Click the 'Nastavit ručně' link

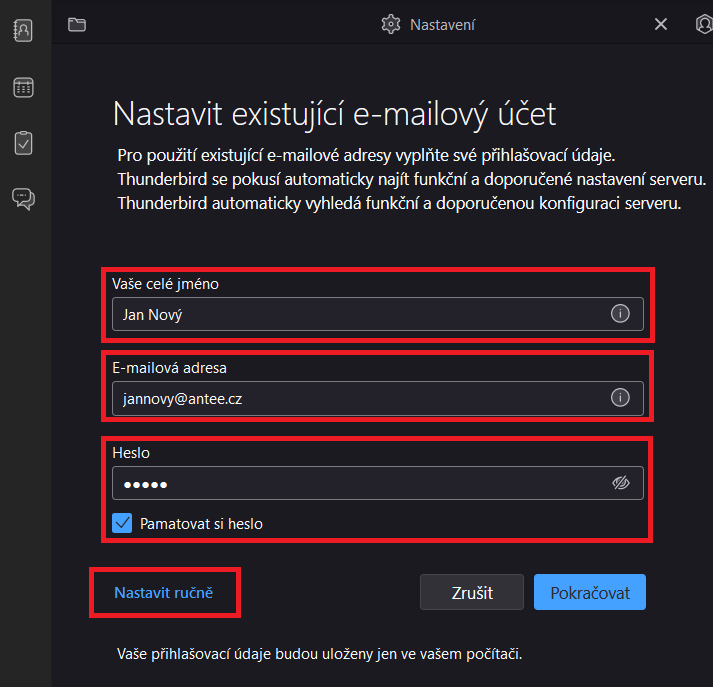click(x=164, y=592)
